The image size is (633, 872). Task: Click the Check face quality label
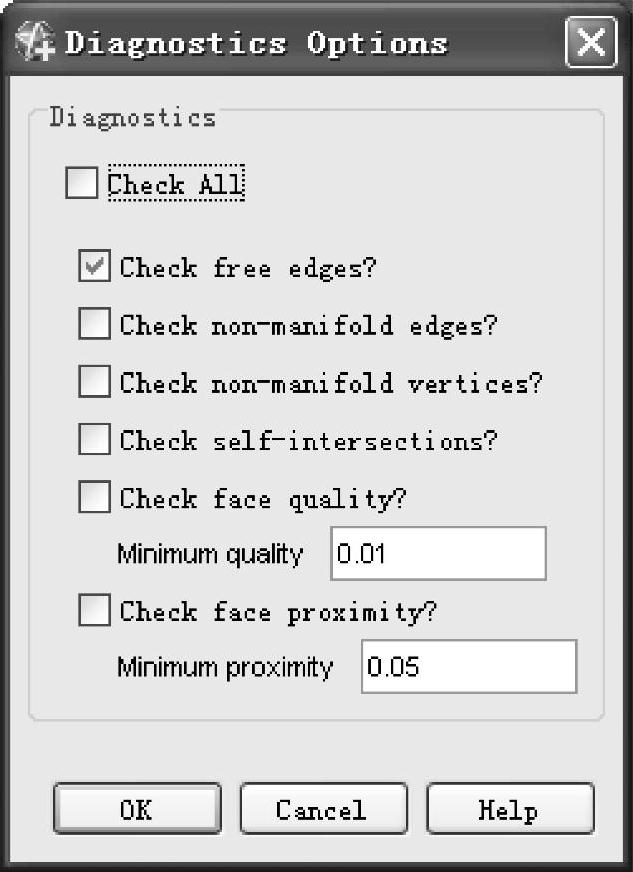tap(263, 499)
